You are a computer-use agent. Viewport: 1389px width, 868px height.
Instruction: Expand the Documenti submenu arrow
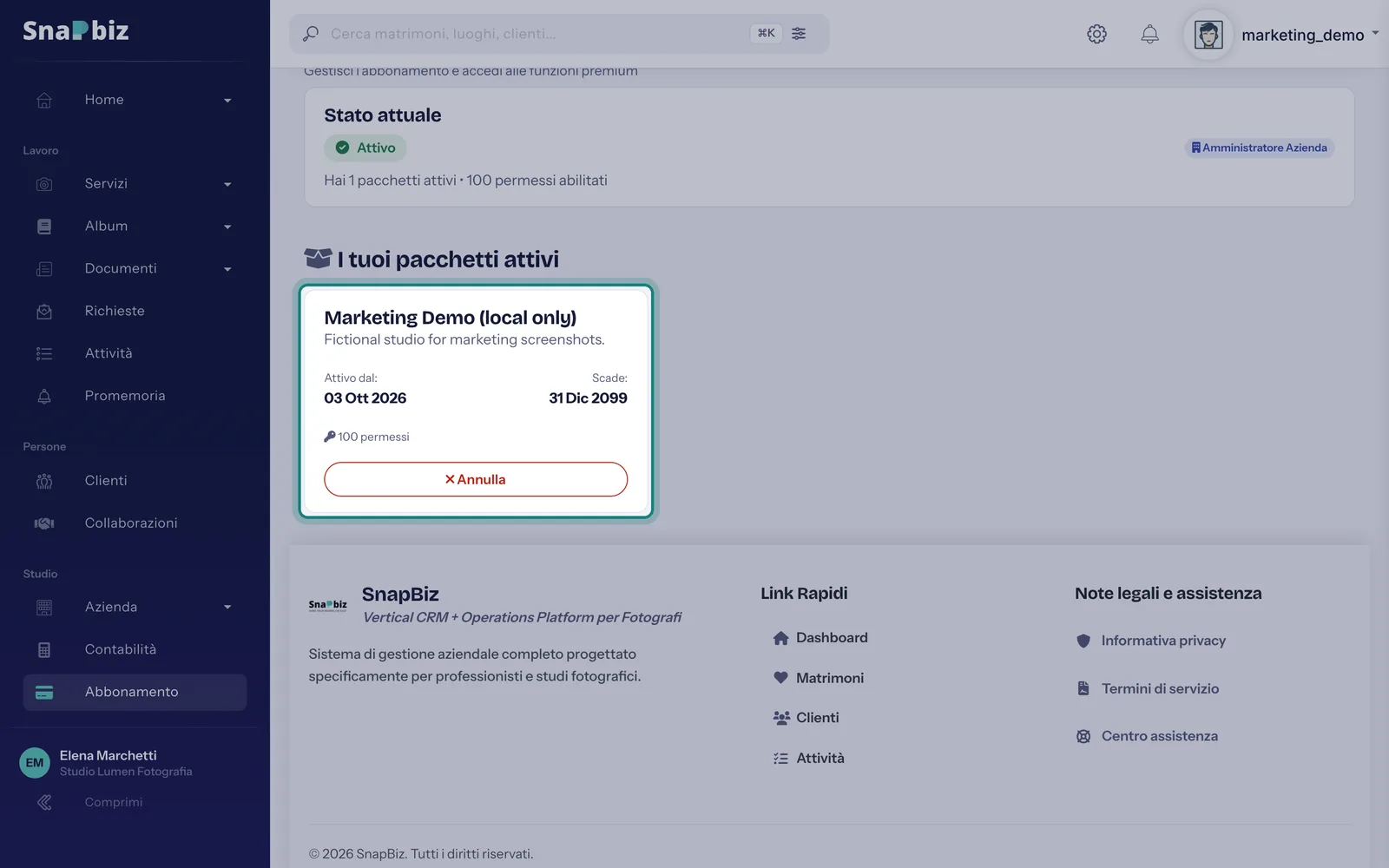pyautogui.click(x=227, y=270)
